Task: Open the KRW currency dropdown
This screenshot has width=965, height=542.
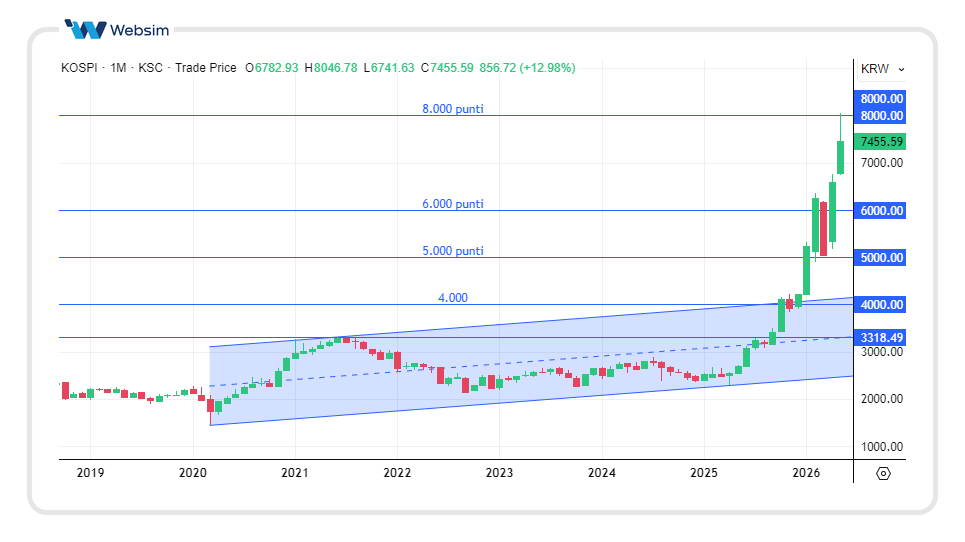Action: point(882,69)
